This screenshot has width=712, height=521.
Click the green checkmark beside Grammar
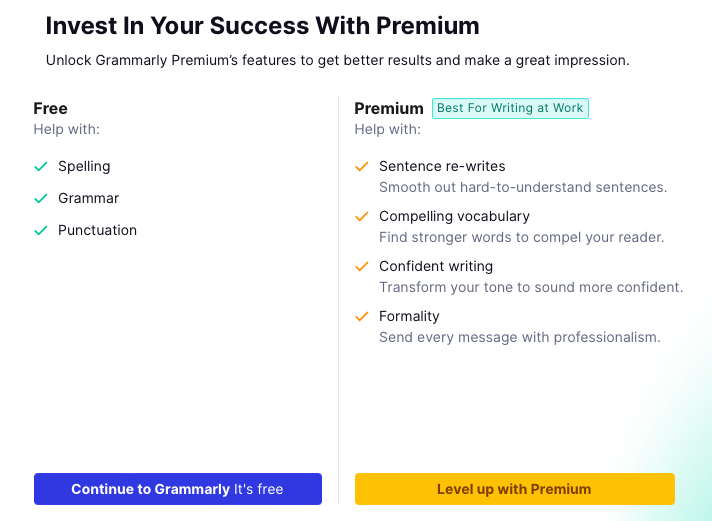[x=41, y=199]
